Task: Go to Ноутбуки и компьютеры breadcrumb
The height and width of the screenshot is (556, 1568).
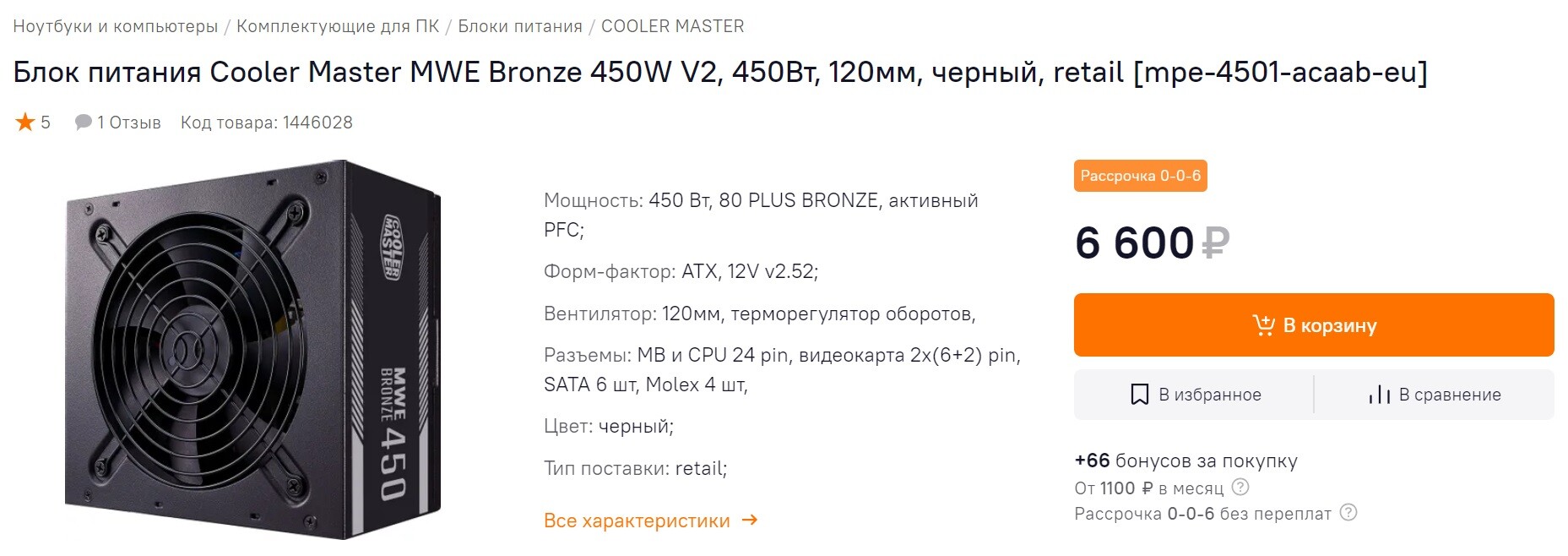Action: (x=116, y=26)
